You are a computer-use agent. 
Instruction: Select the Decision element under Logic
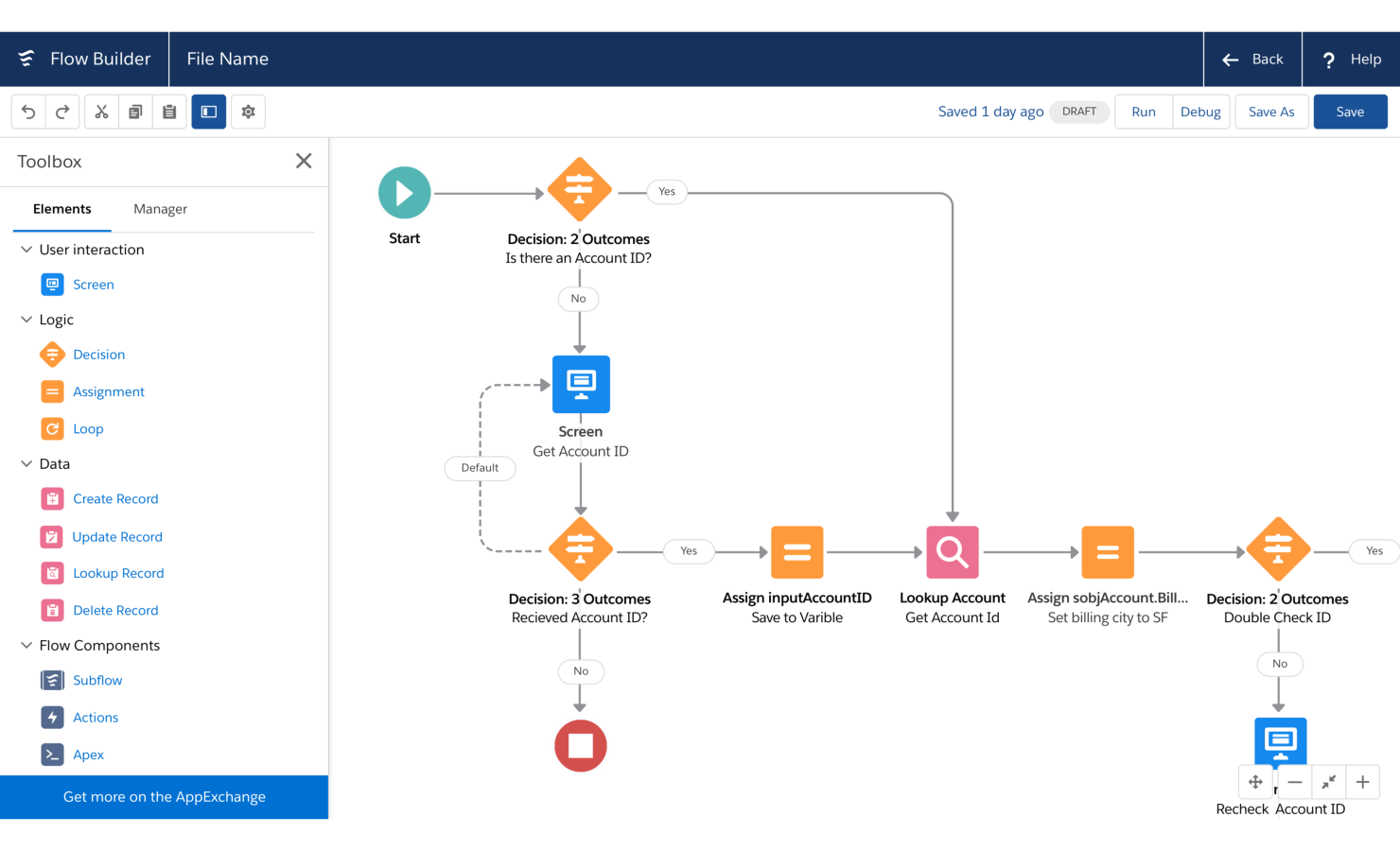pyautogui.click(x=98, y=354)
